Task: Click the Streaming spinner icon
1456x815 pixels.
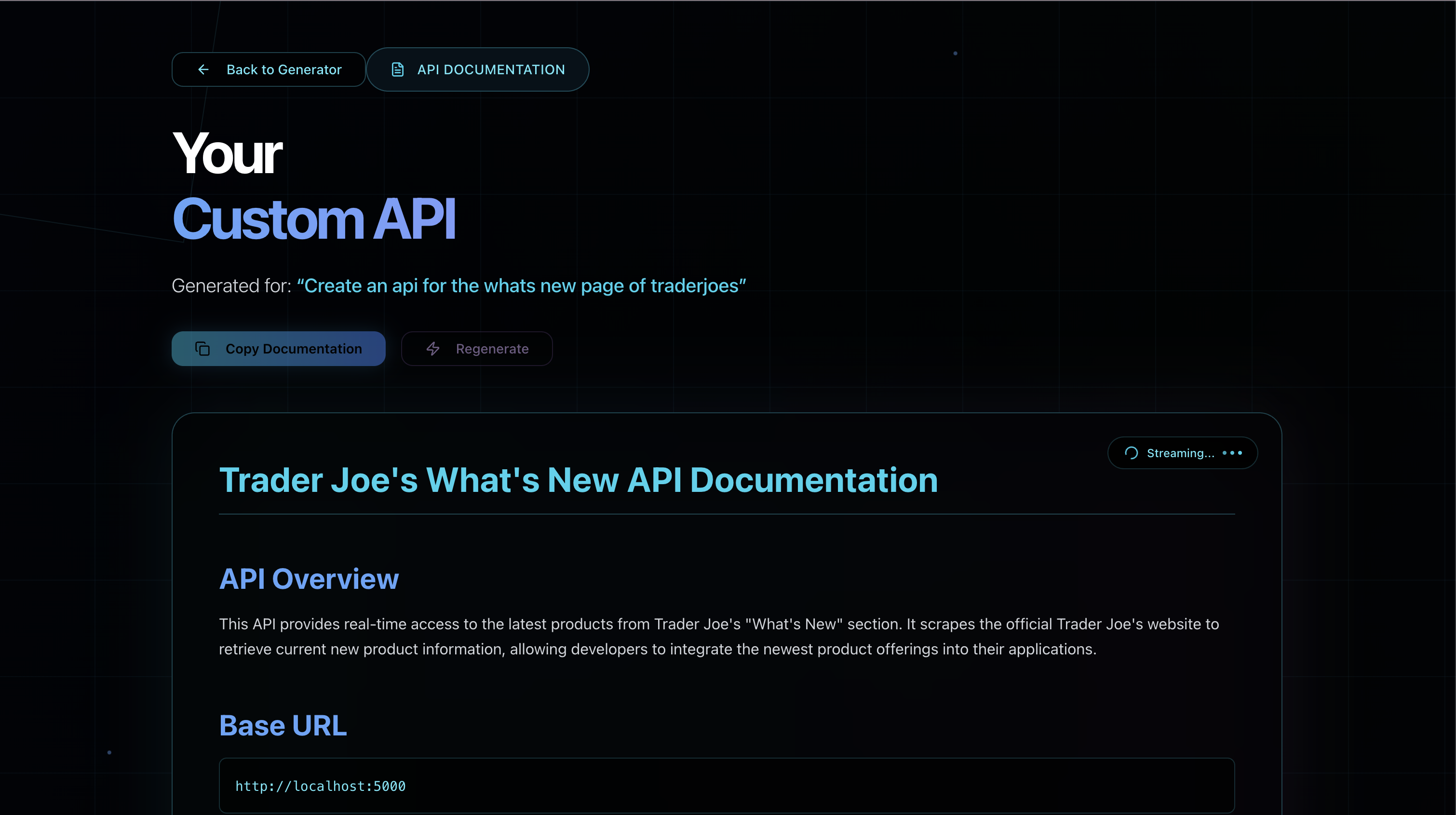Action: 1131,453
